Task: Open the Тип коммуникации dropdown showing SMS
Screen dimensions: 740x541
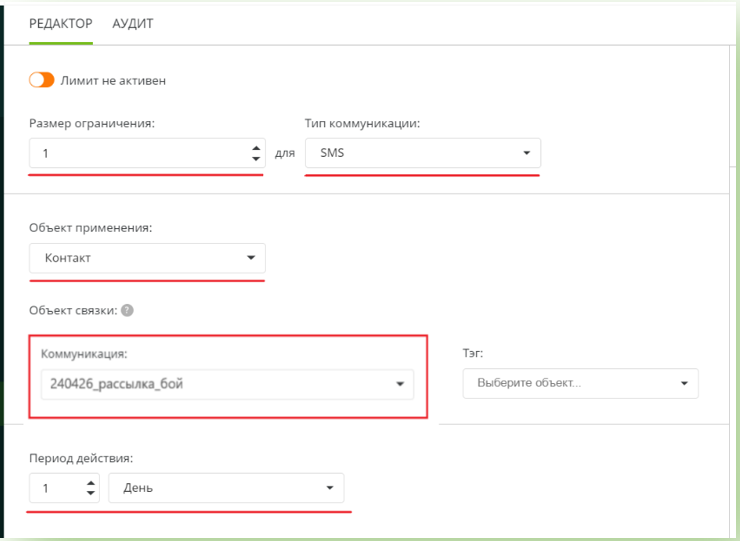Action: pyautogui.click(x=422, y=153)
